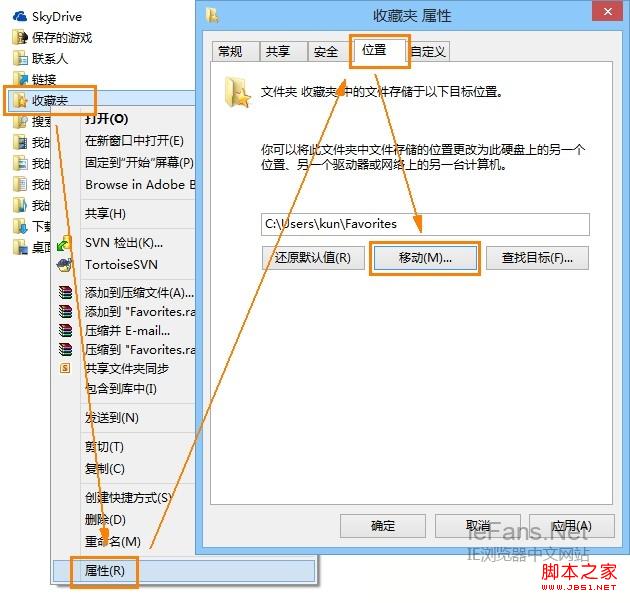This screenshot has width=630, height=603.
Task: Click WinRAR icon beside 添加到压缩文件(A)
Action: point(65,292)
